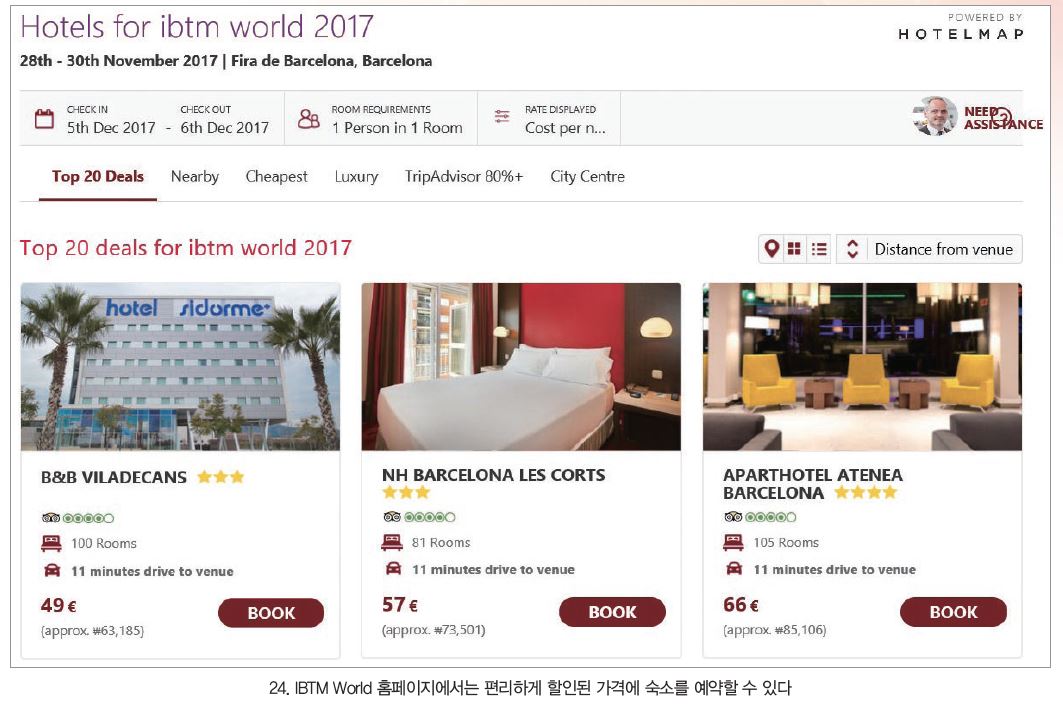Click the 66 € price
Image resolution: width=1063 pixels, height=708 pixels.
click(x=741, y=604)
